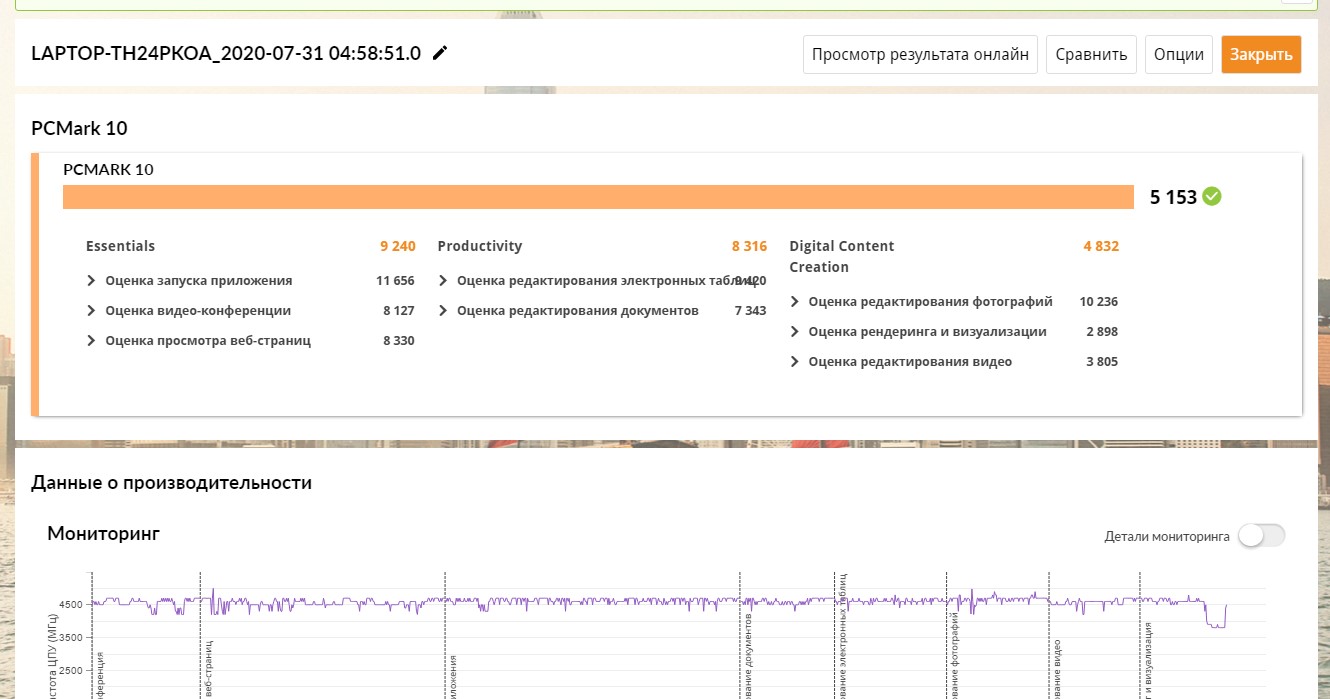
Task: Click the video conference score 8 127
Action: 399,311
